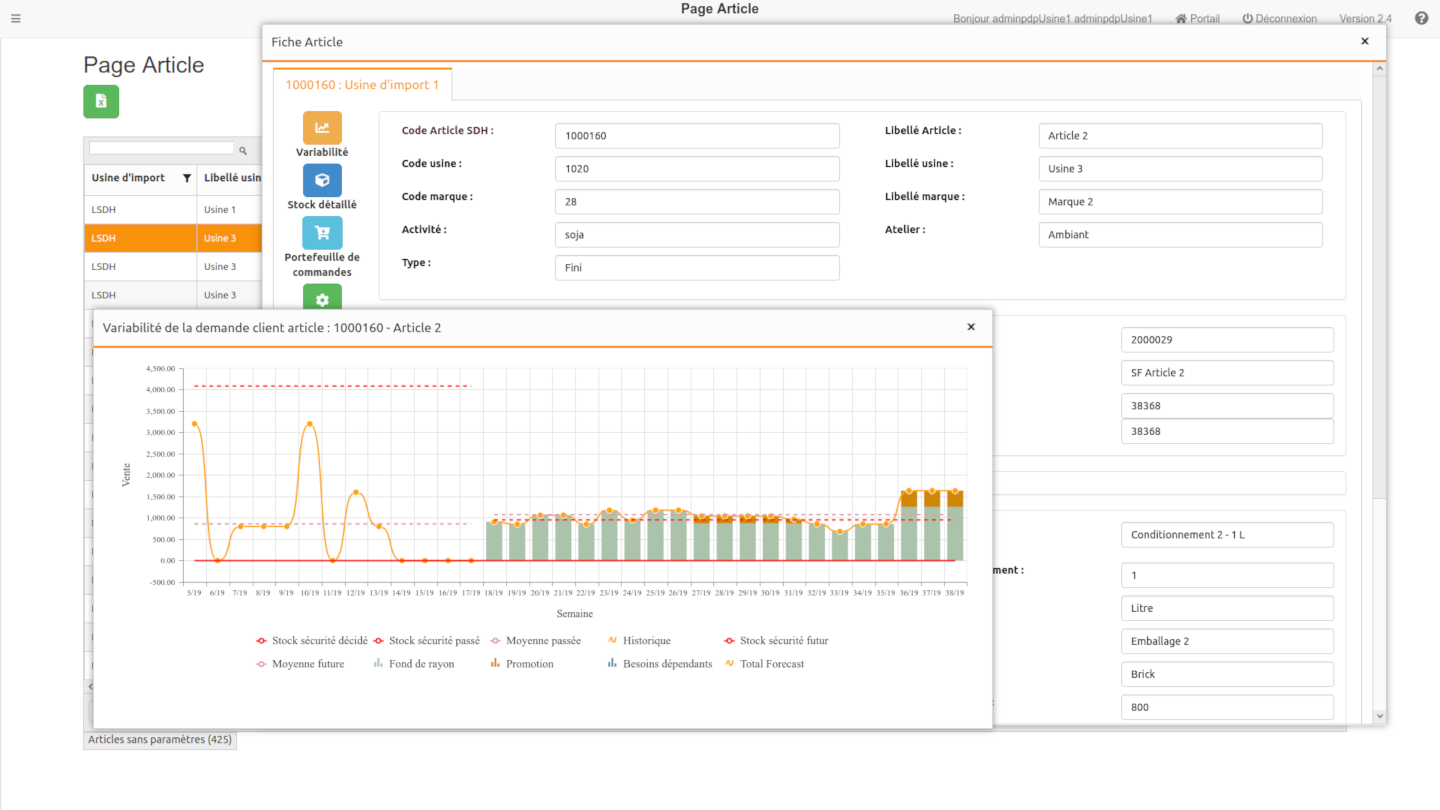Toggle Fond de rayon legend series
The height and width of the screenshot is (810, 1440).
point(413,663)
